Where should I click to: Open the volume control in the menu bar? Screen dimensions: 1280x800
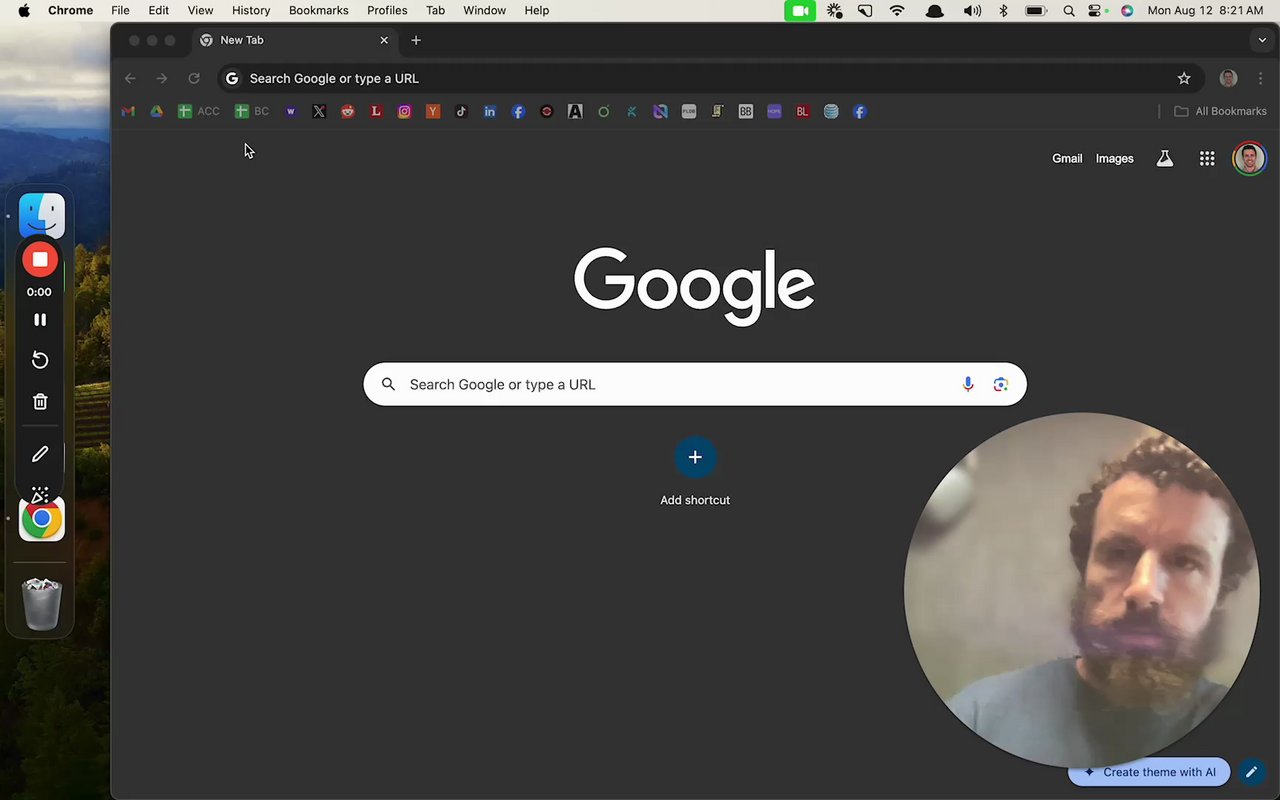[x=972, y=10]
